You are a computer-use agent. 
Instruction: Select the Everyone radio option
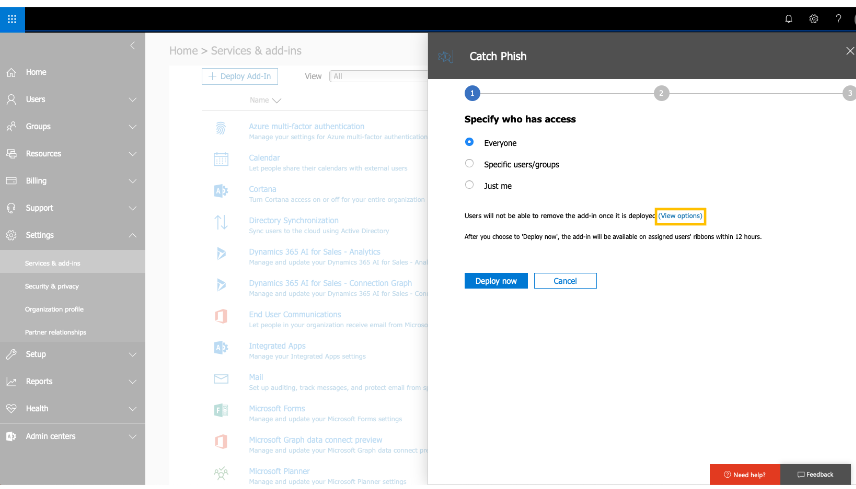pyautogui.click(x=469, y=142)
